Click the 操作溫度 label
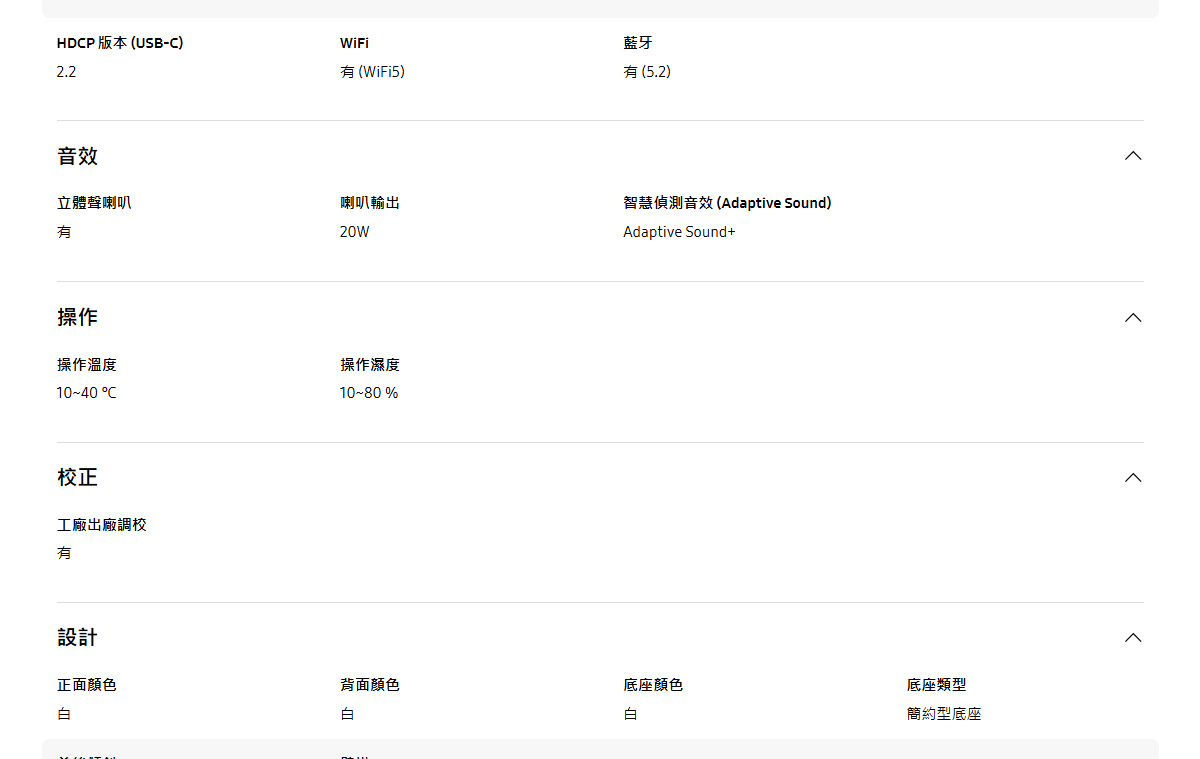The width and height of the screenshot is (1200, 759). [87, 365]
